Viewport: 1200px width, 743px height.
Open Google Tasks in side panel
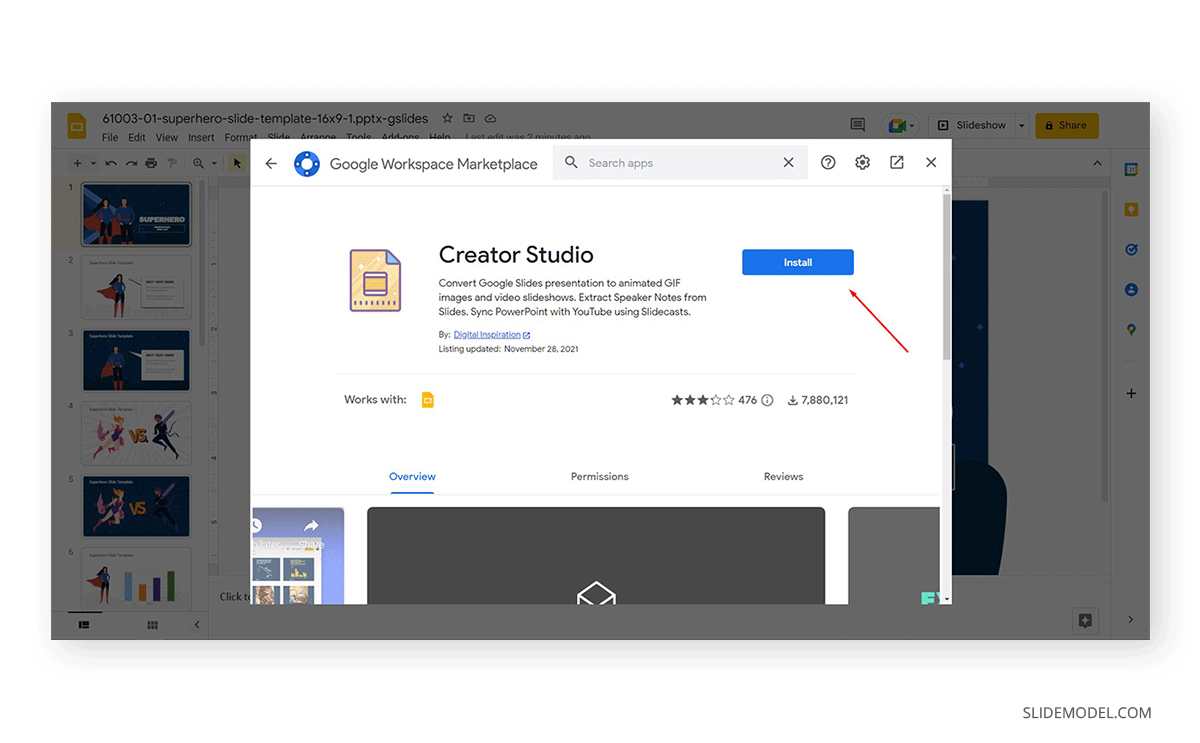pos(1131,249)
